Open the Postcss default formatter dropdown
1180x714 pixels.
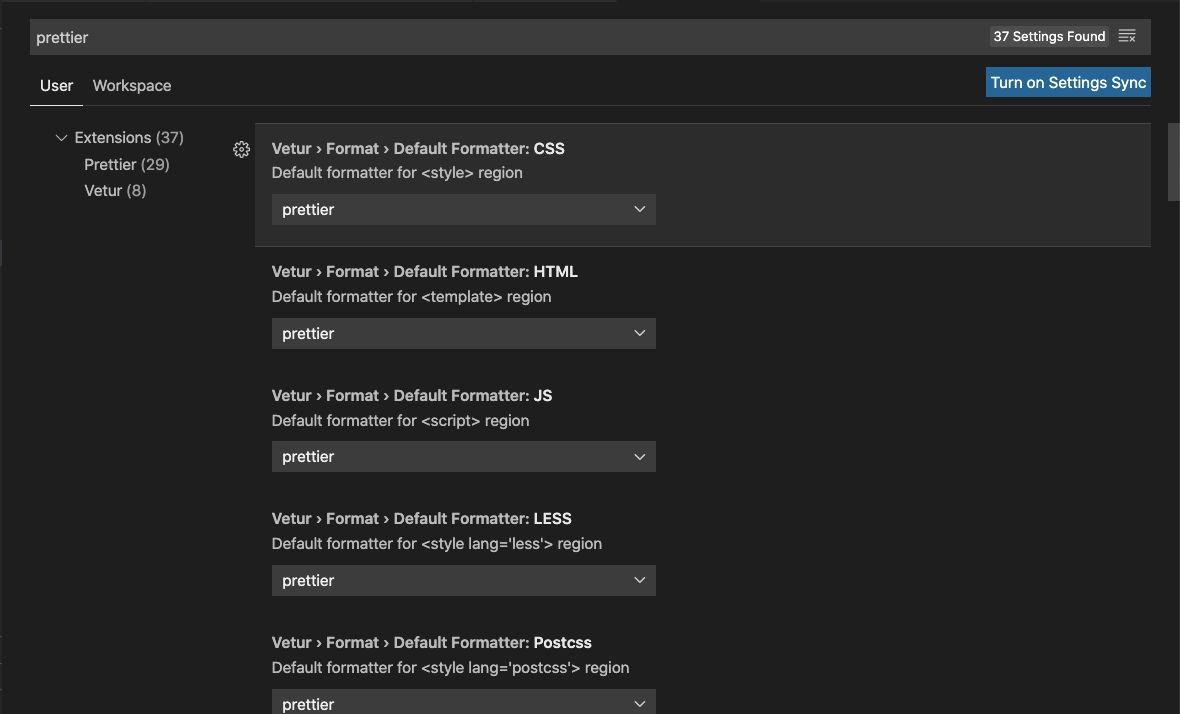(464, 702)
